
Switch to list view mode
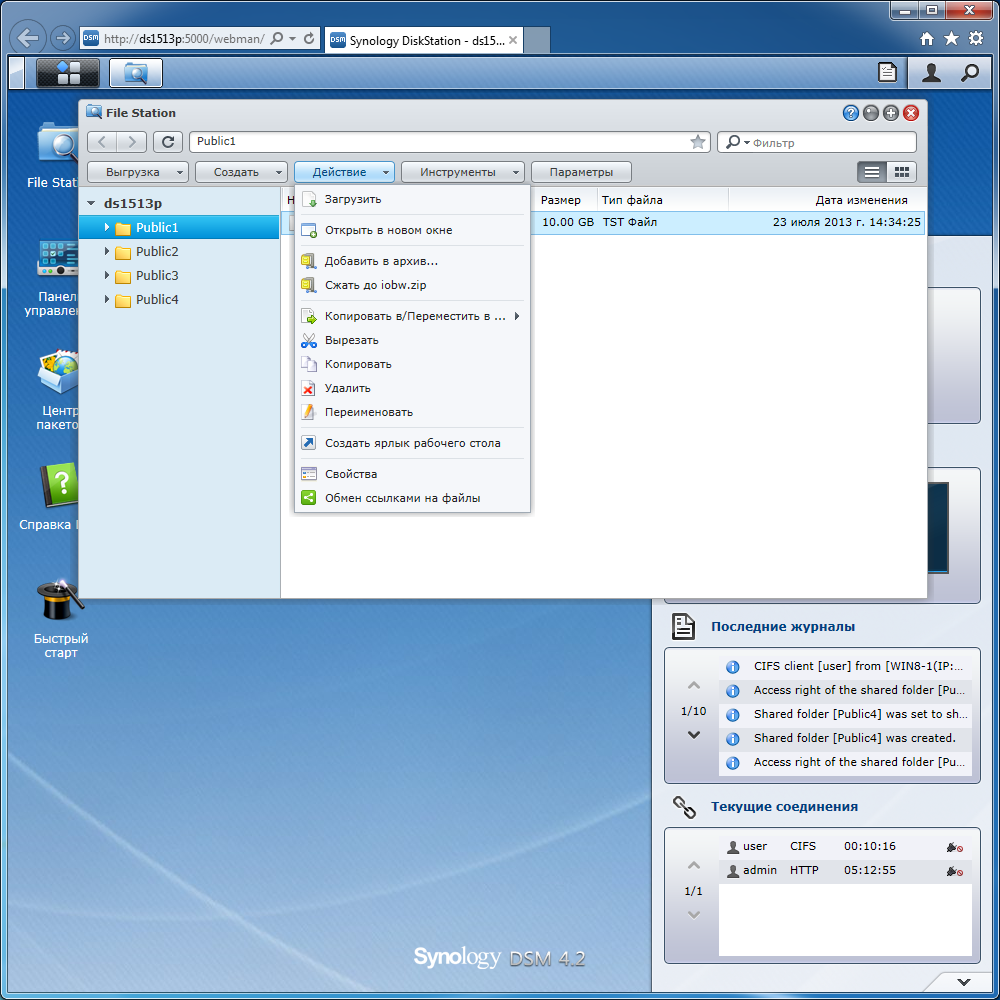[x=872, y=172]
